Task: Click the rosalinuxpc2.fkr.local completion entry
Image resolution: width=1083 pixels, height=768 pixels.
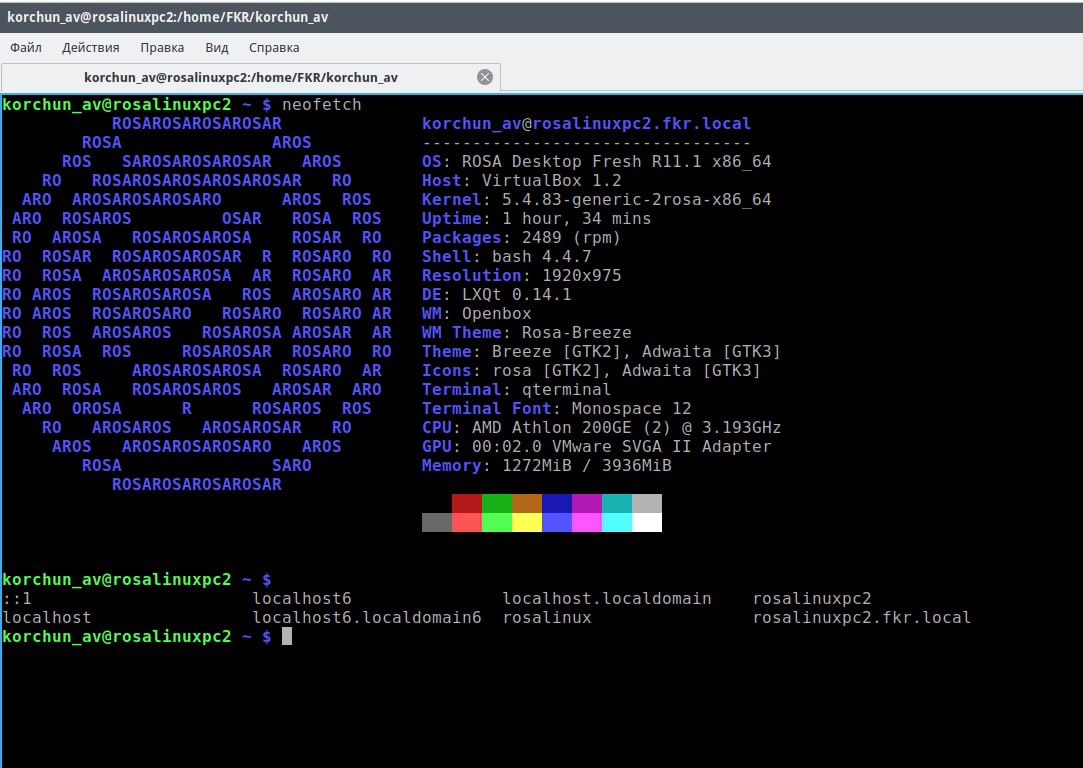Action: tap(861, 617)
